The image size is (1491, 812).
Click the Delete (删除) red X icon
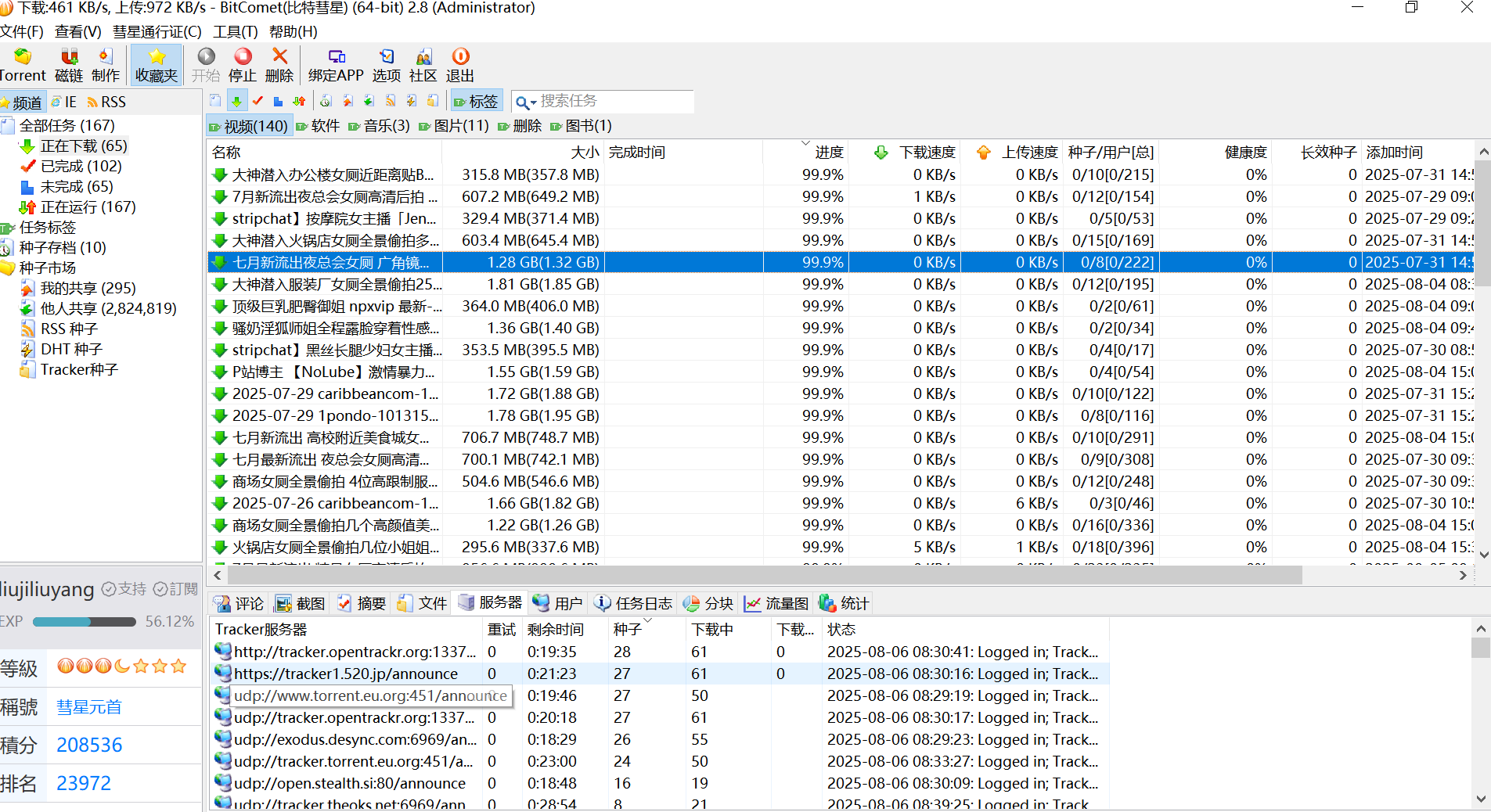coord(279,64)
